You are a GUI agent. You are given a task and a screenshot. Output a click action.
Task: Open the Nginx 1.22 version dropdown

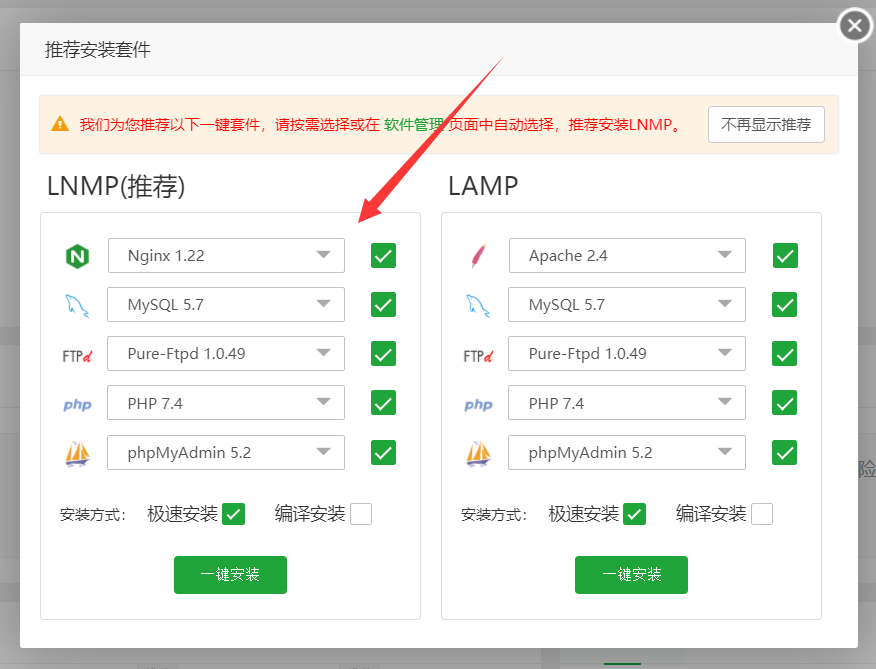(226, 255)
